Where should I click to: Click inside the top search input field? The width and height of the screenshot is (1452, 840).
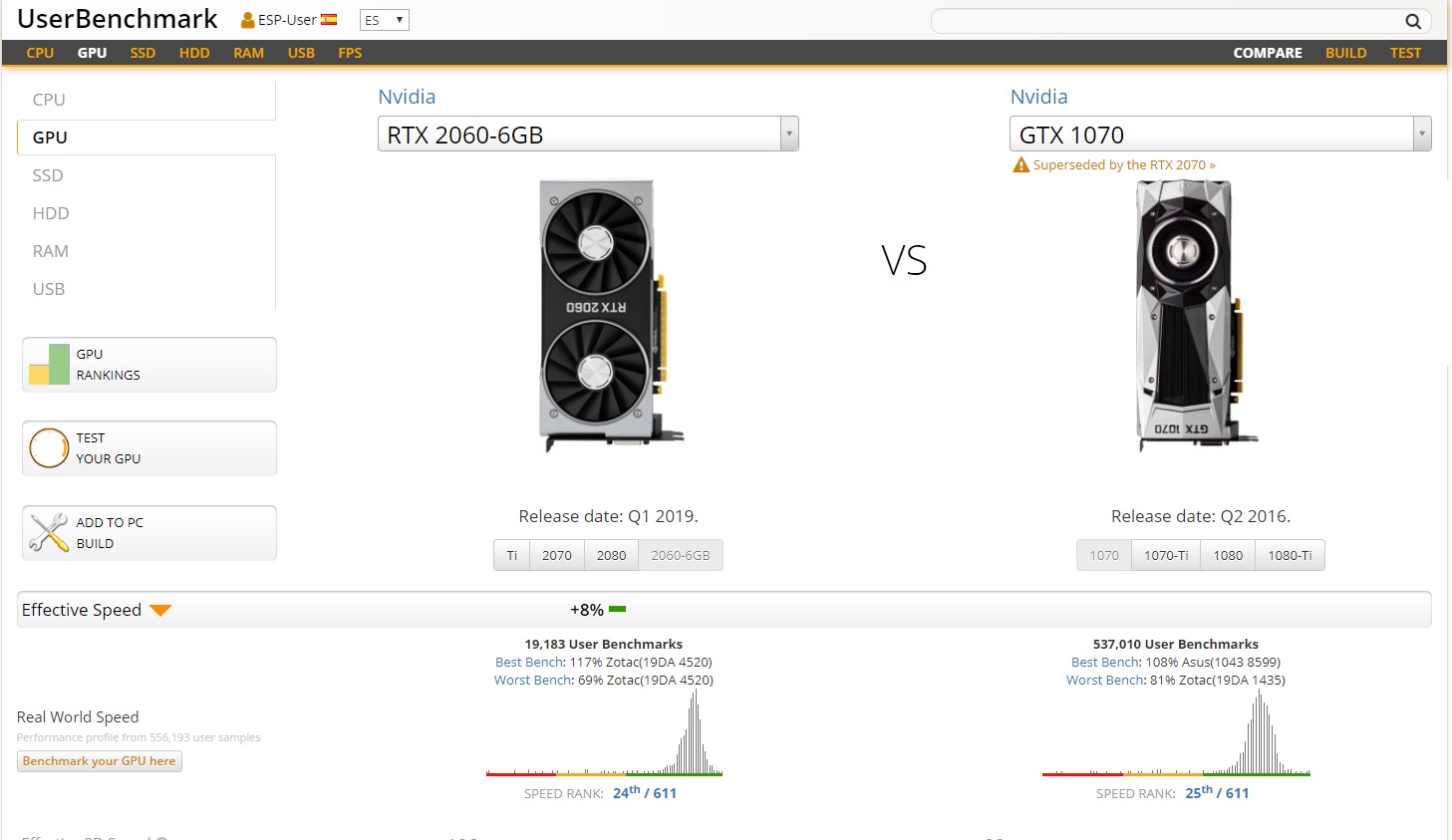(1166, 21)
